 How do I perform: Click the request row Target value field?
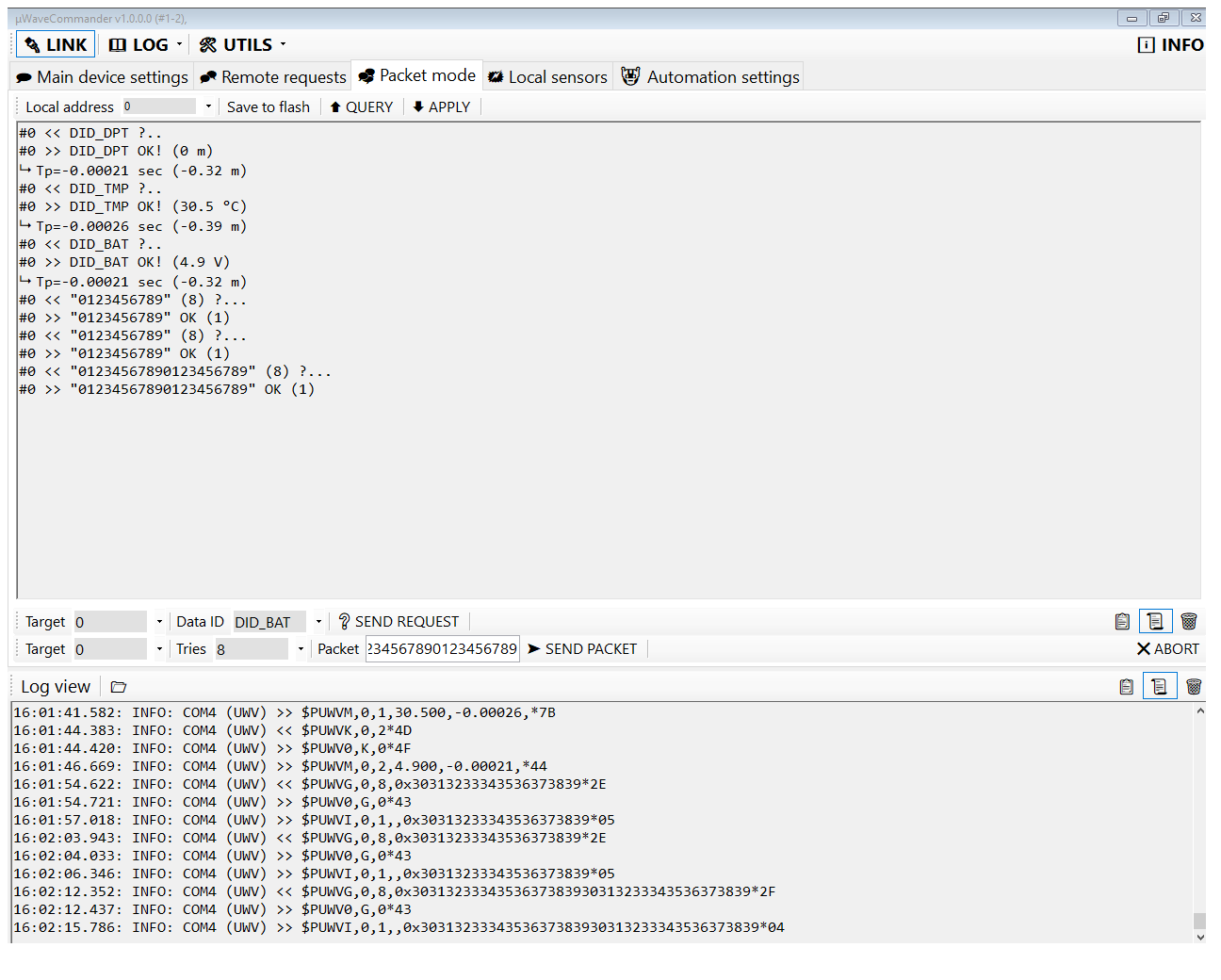coord(110,622)
